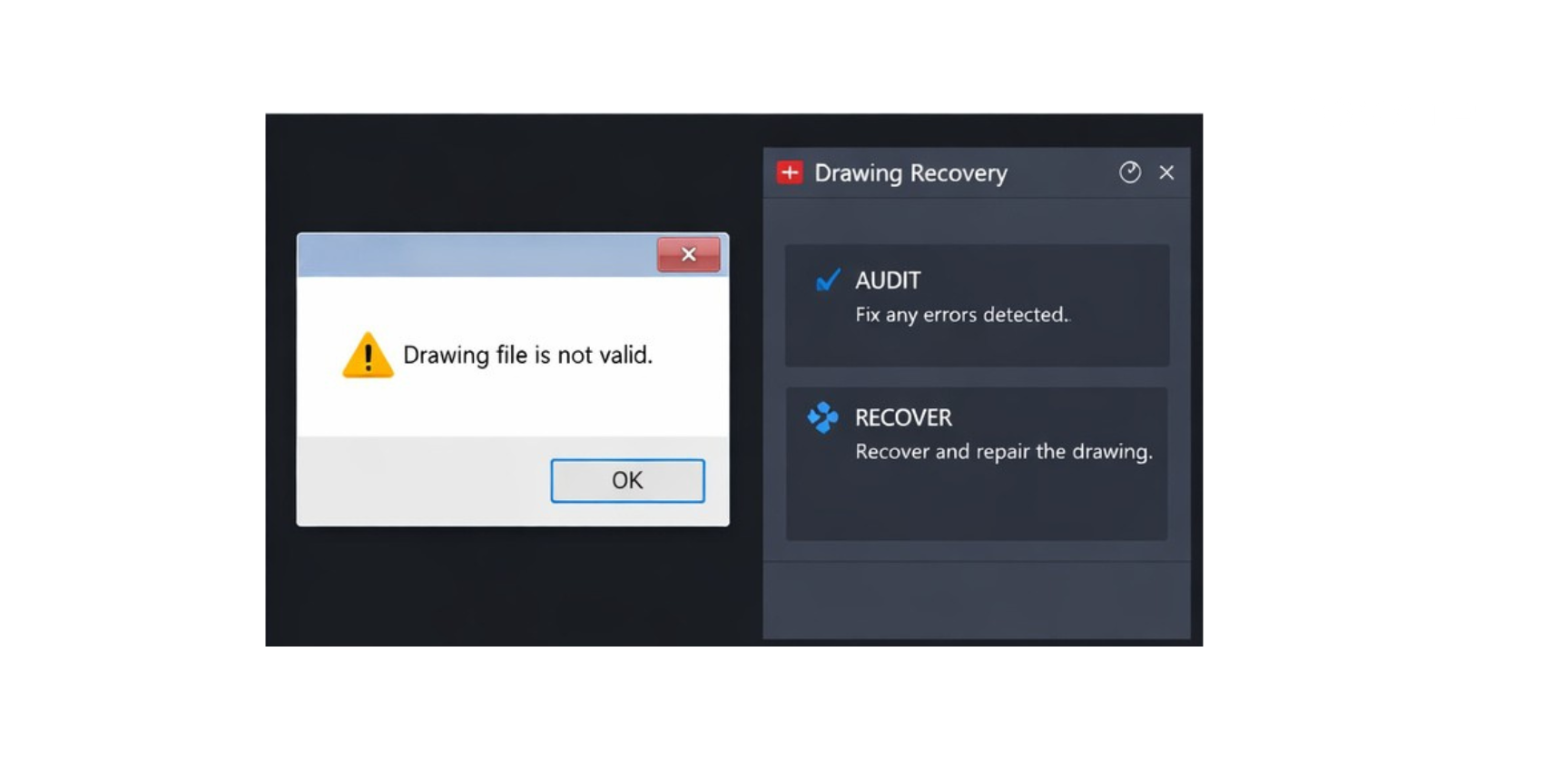Click the gray button strip beside OK
This screenshot has width=1554, height=784.
click(423, 481)
